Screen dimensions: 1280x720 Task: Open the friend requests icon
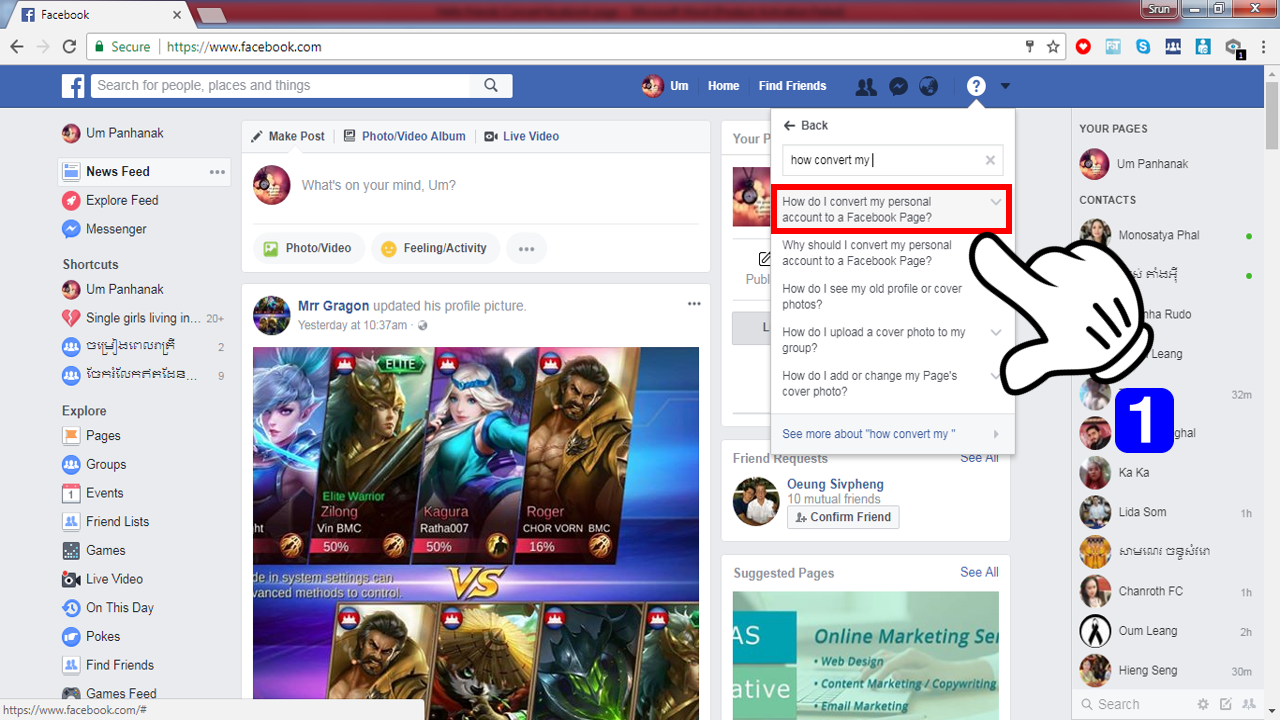(x=866, y=87)
